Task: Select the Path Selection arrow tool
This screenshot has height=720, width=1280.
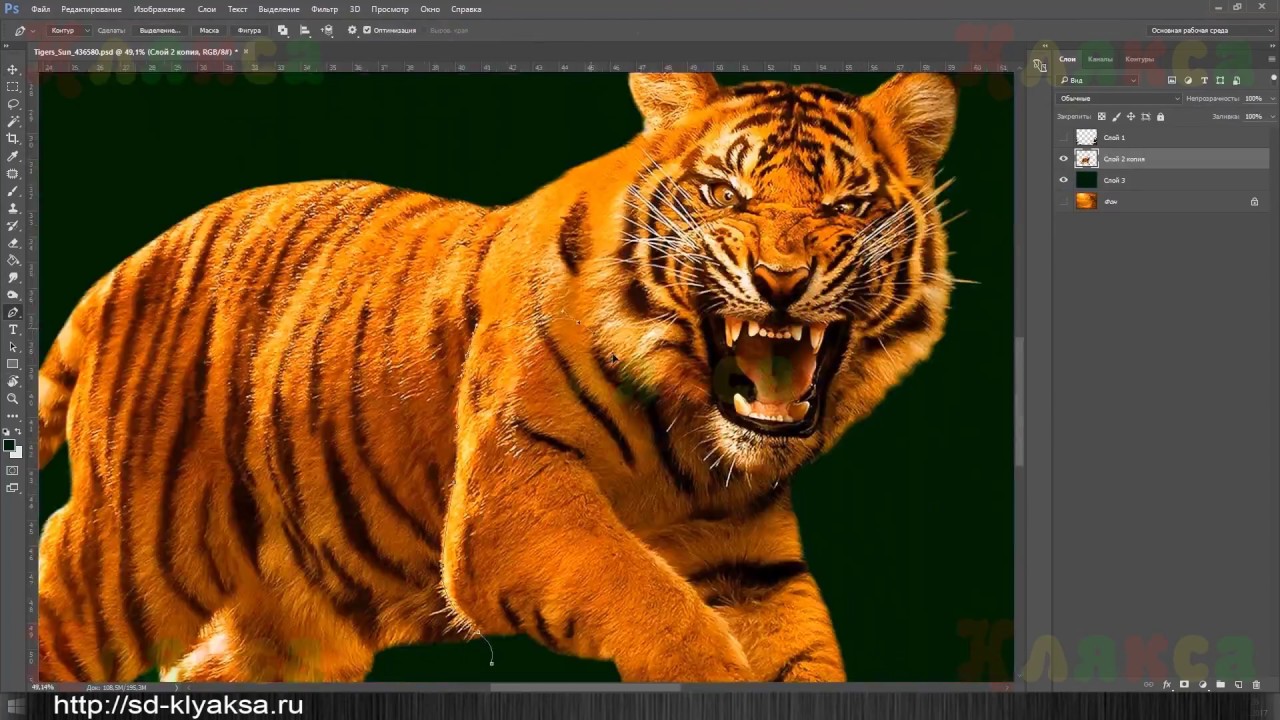Action: coord(13,347)
